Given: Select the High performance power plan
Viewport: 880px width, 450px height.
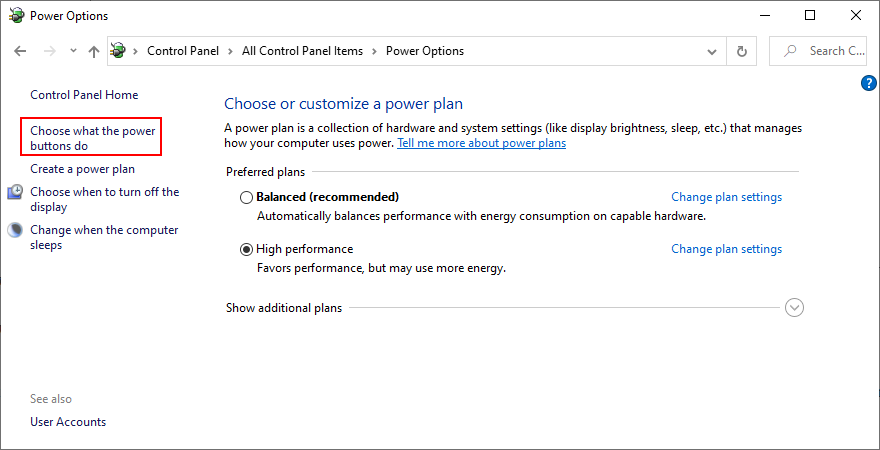Looking at the screenshot, I should pyautogui.click(x=246, y=249).
